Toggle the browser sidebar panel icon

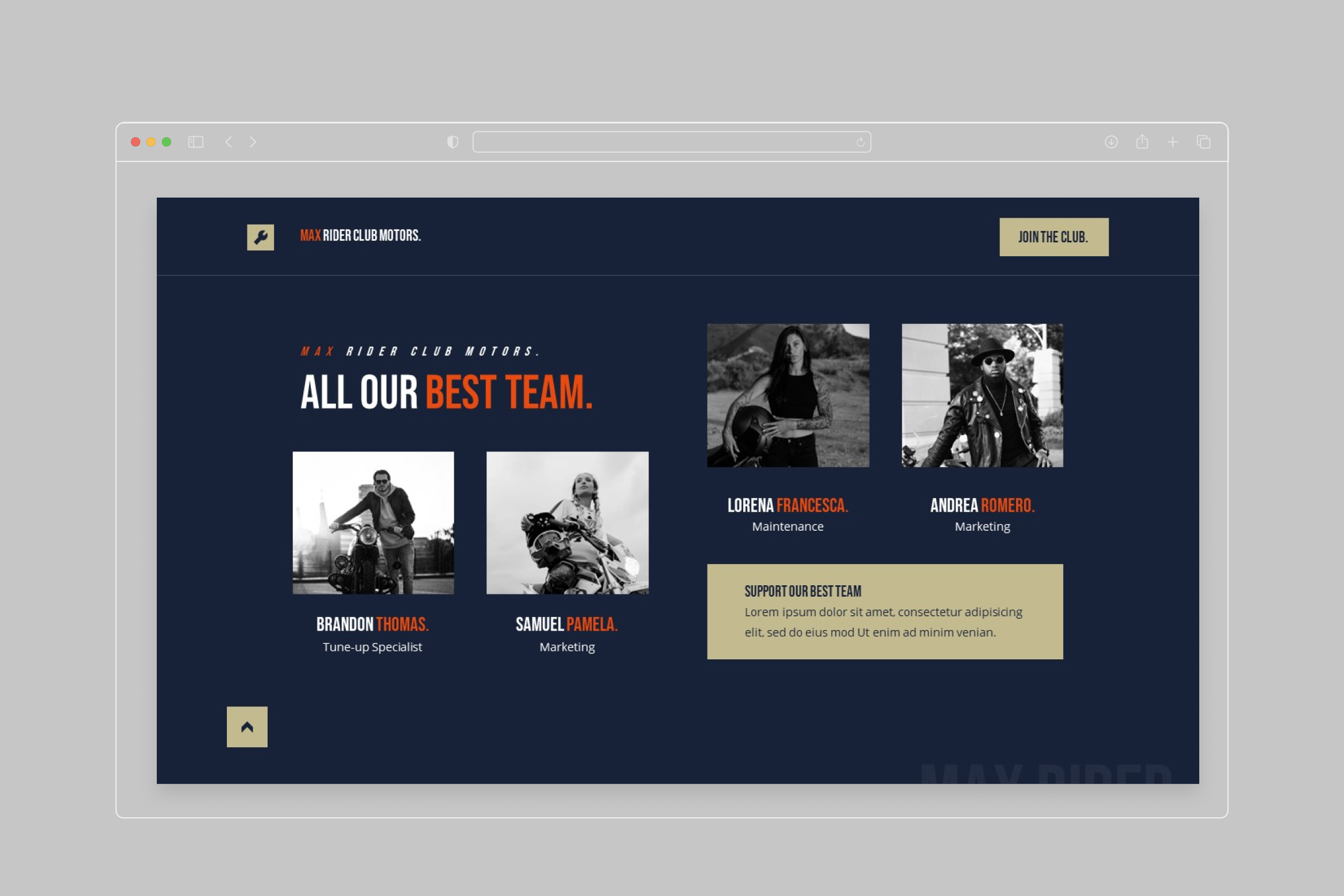[x=195, y=141]
